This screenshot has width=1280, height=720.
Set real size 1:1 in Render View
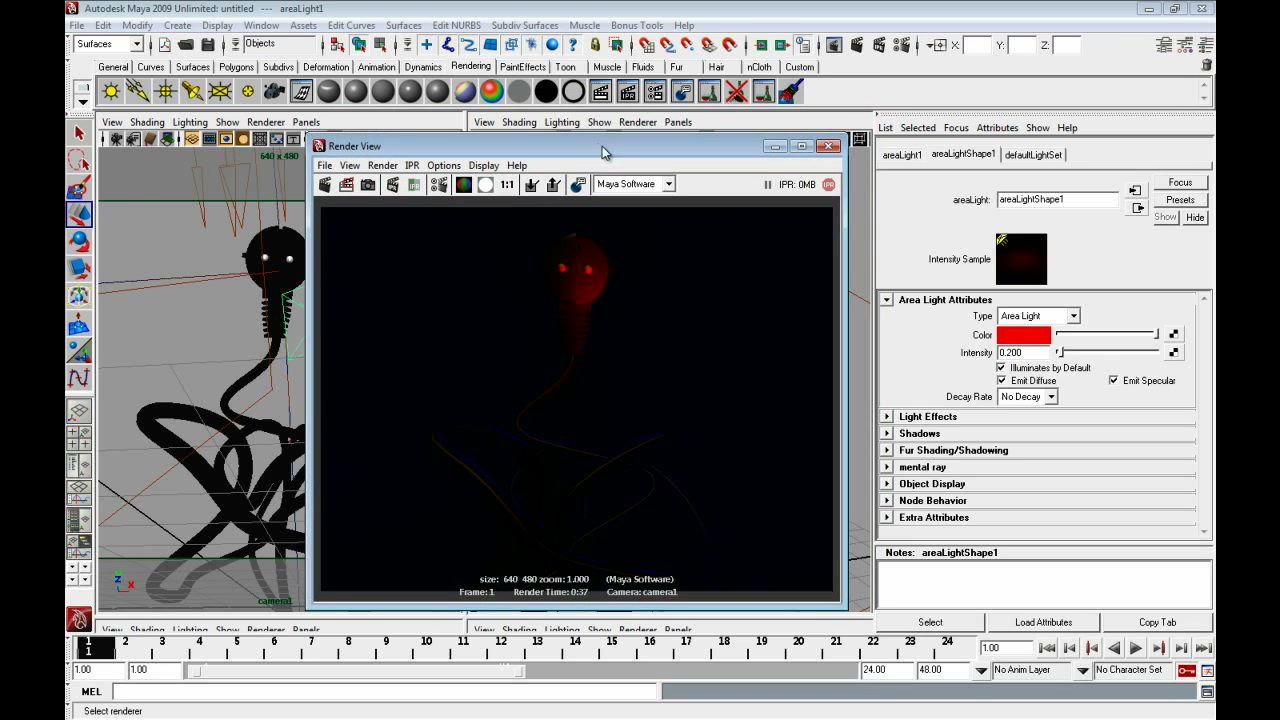tap(507, 185)
